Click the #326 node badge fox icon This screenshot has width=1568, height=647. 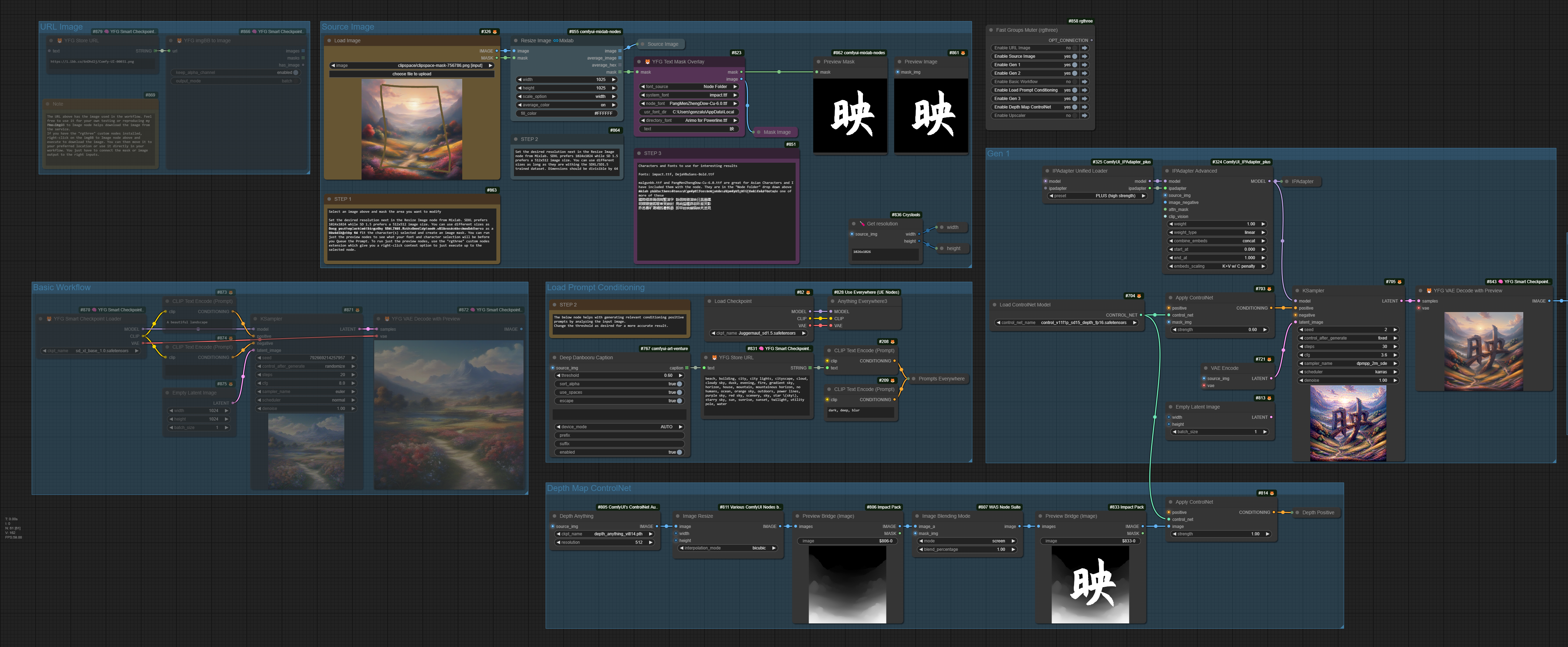coord(495,32)
